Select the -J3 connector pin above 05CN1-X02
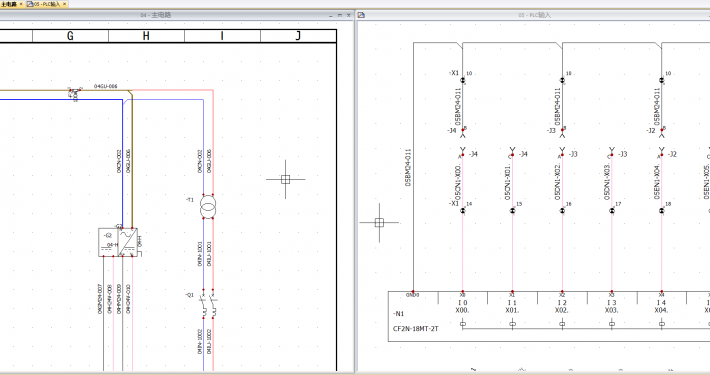 tap(562, 152)
